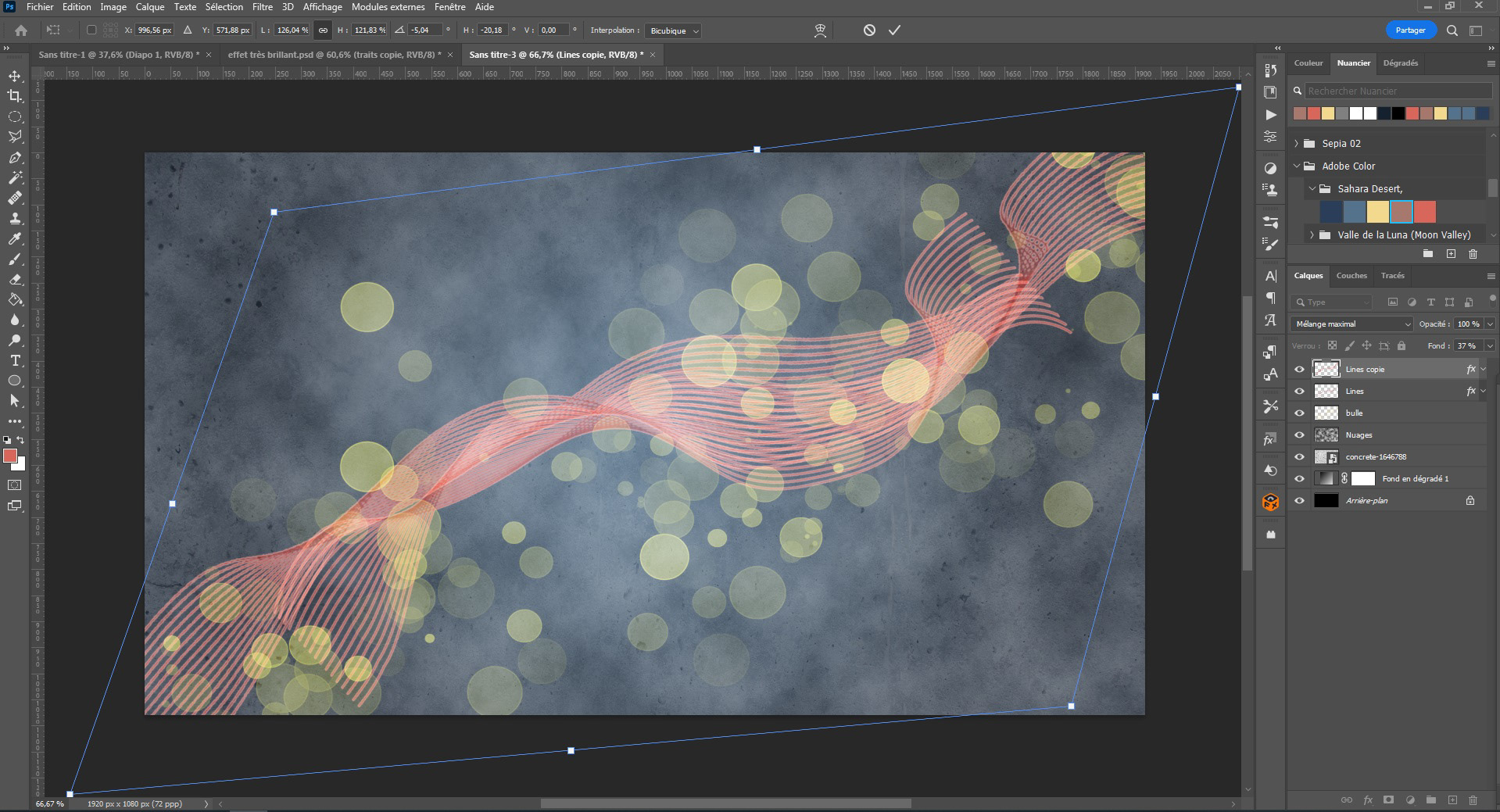This screenshot has width=1500, height=812.
Task: Open the Interpolation Bicubique dropdown
Action: (x=672, y=30)
